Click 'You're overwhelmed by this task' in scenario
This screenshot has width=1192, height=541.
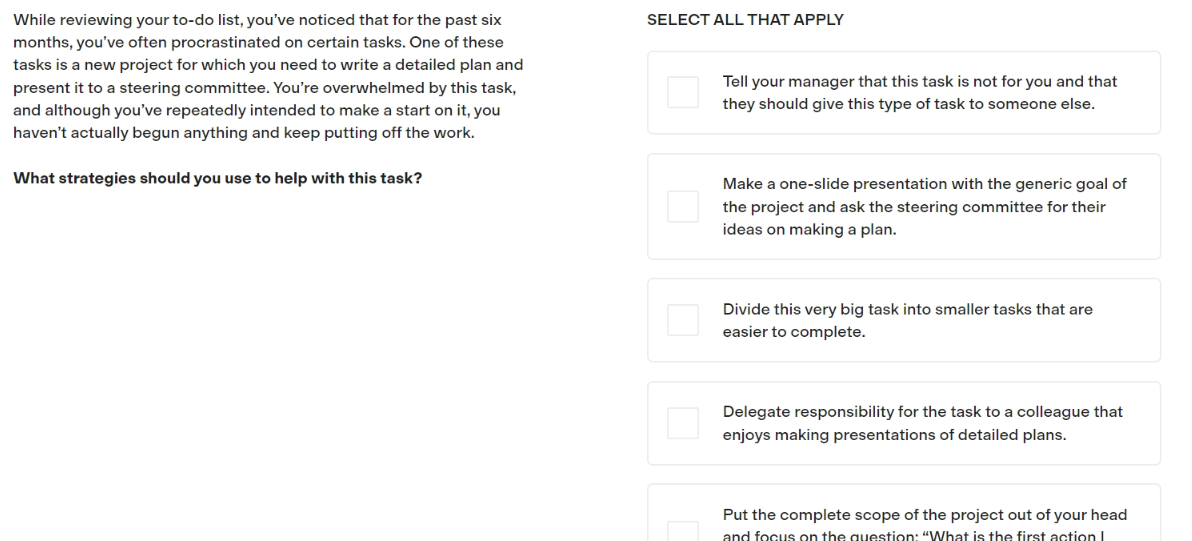[x=394, y=87]
